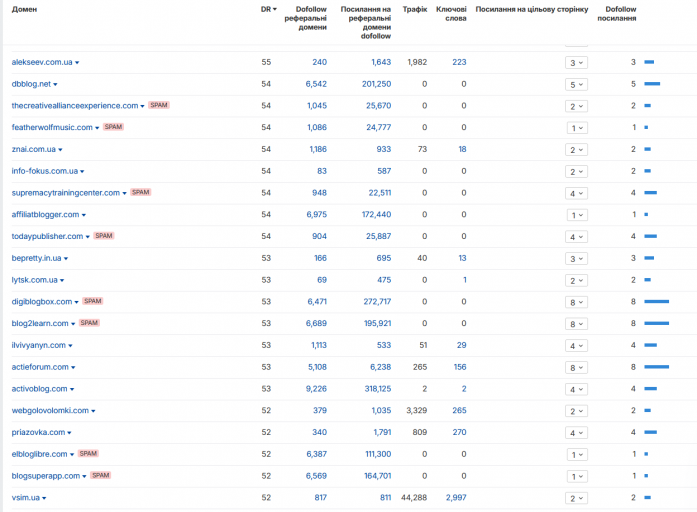
Task: Open 201,250 dofollow links value
Action: pos(377,84)
